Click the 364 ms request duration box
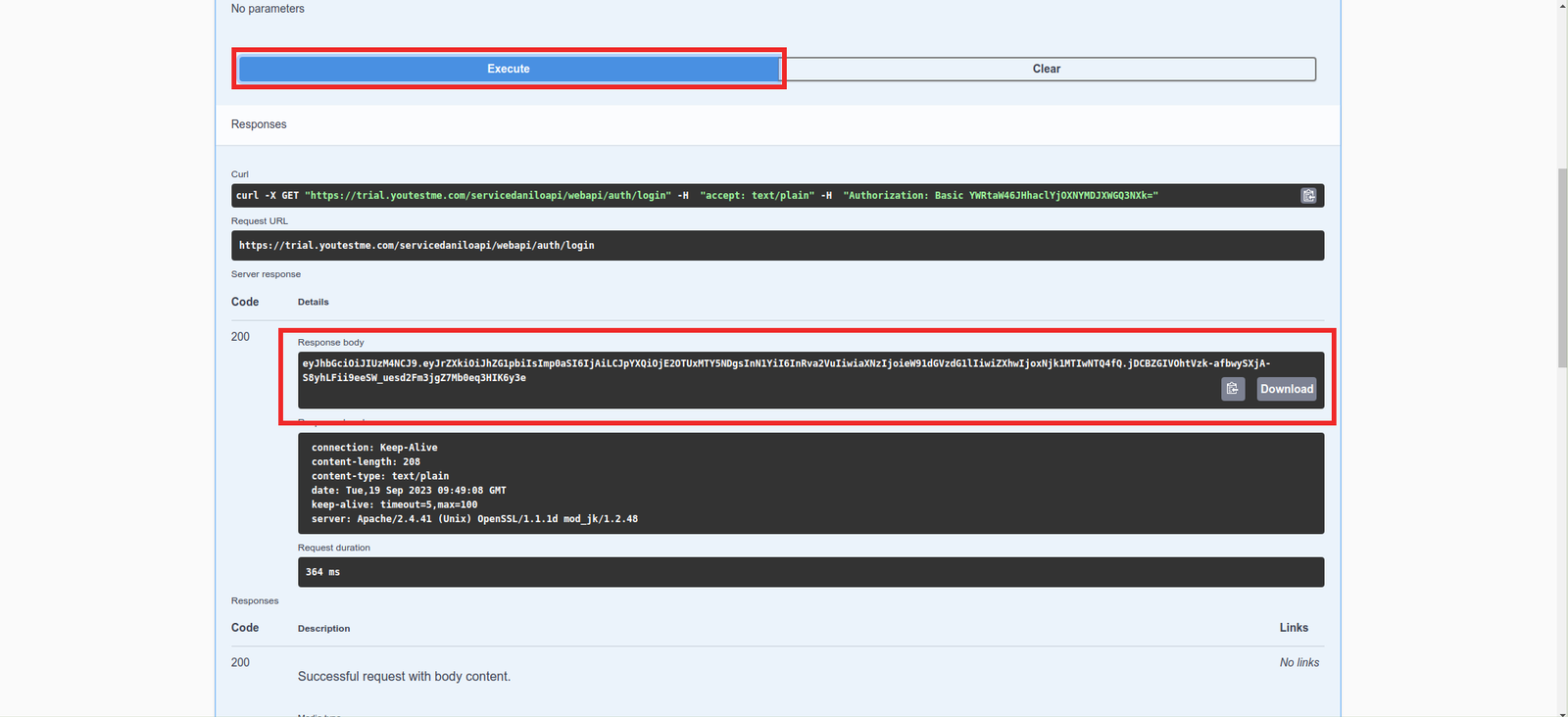Viewport: 1568px width, 717px height. (810, 572)
